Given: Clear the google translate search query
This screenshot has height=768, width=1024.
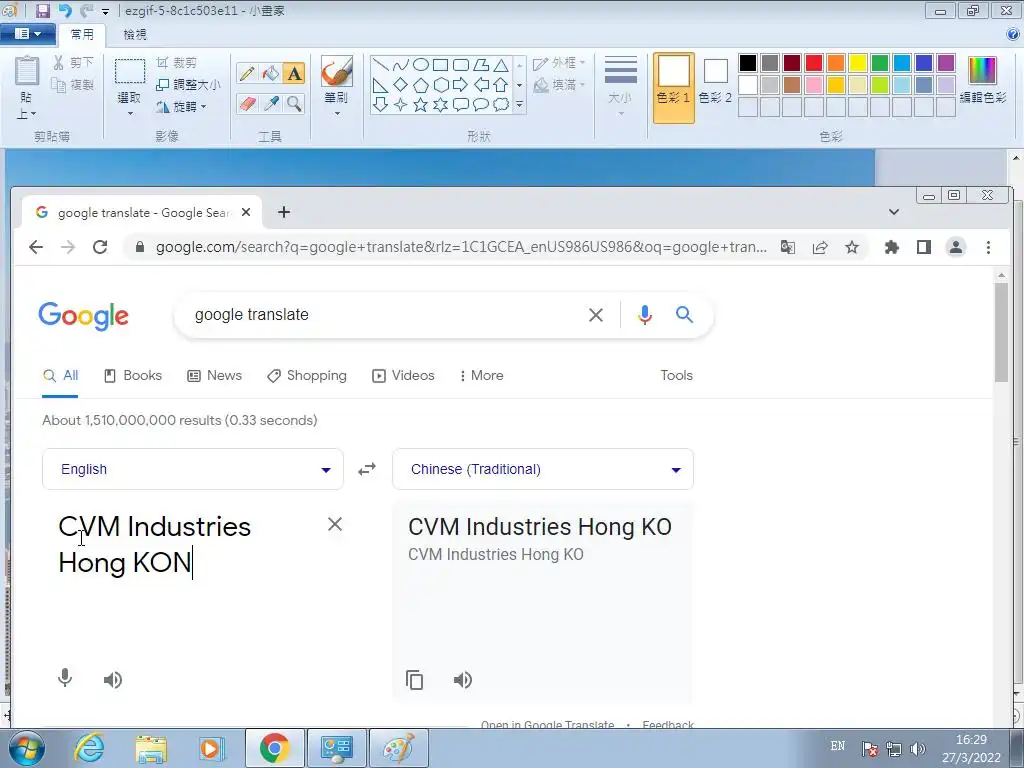Looking at the screenshot, I should [x=596, y=315].
